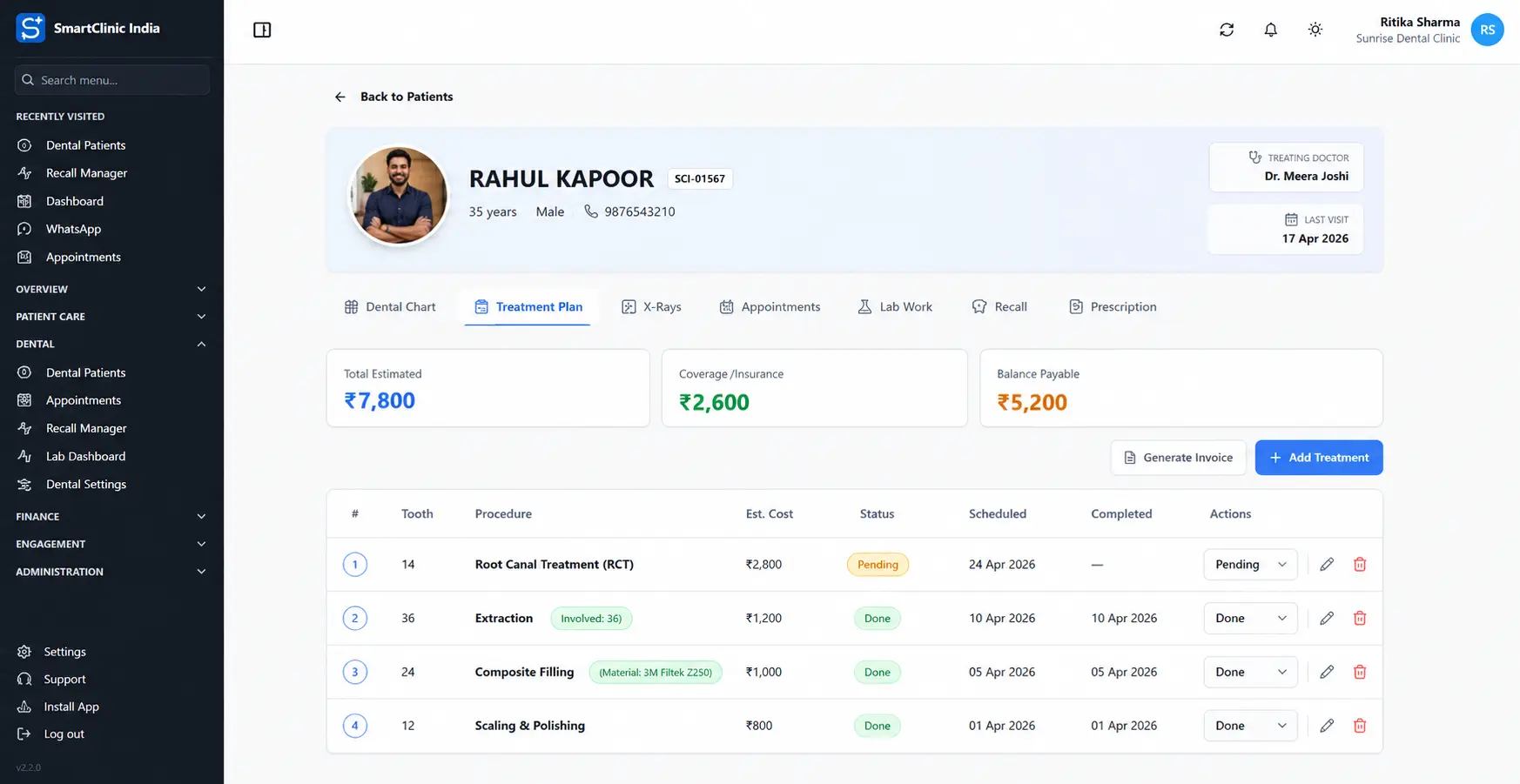
Task: Edit the Composite Filling row
Action: [1327, 672]
